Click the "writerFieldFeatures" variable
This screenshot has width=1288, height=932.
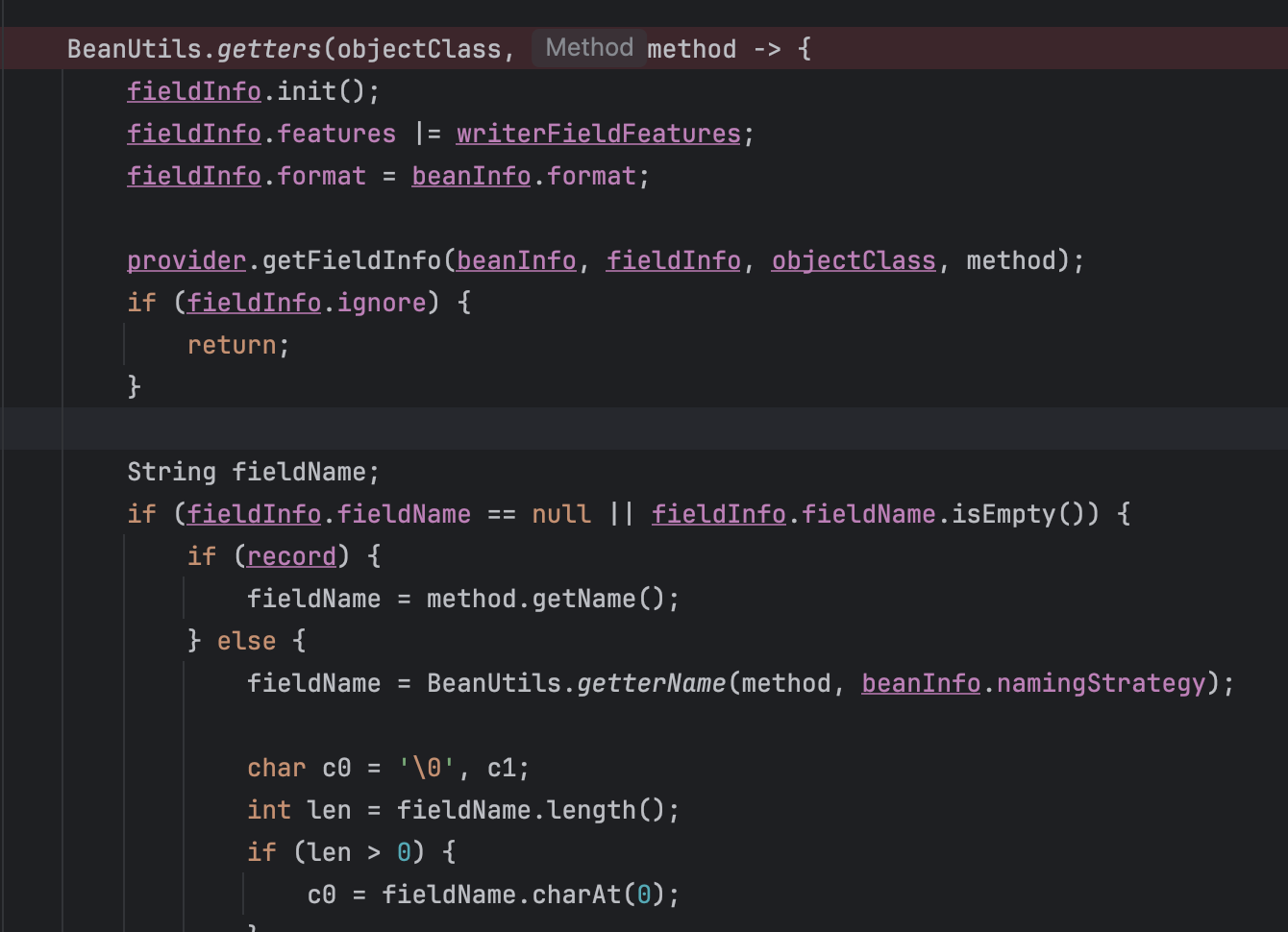(598, 134)
